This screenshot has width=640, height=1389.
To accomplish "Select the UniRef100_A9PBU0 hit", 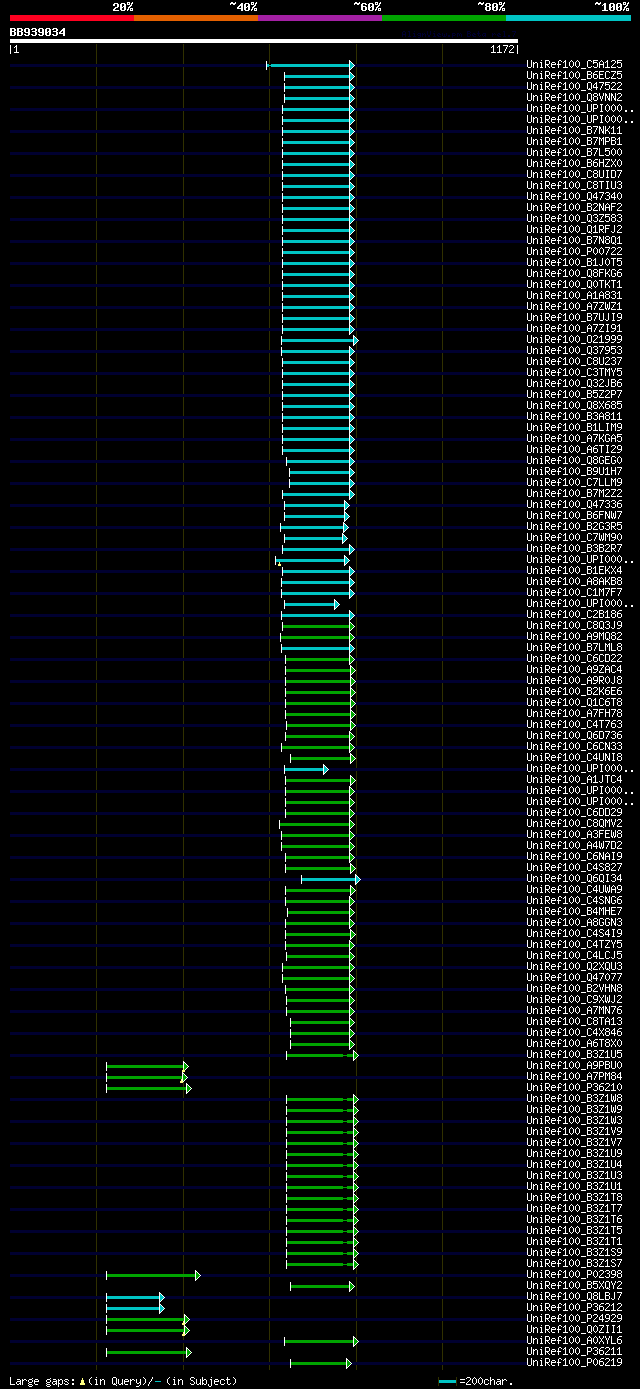I will click(x=574, y=1065).
